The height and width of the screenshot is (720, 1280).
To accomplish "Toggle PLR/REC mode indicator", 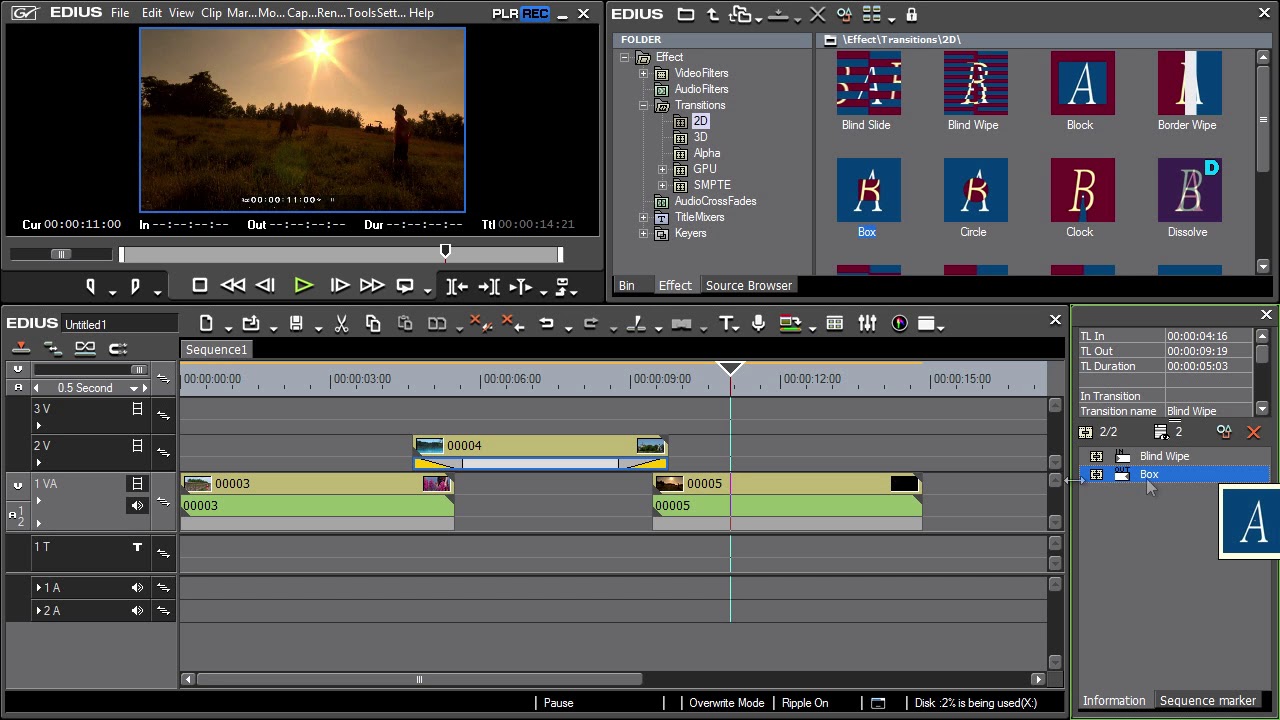I will pos(520,14).
